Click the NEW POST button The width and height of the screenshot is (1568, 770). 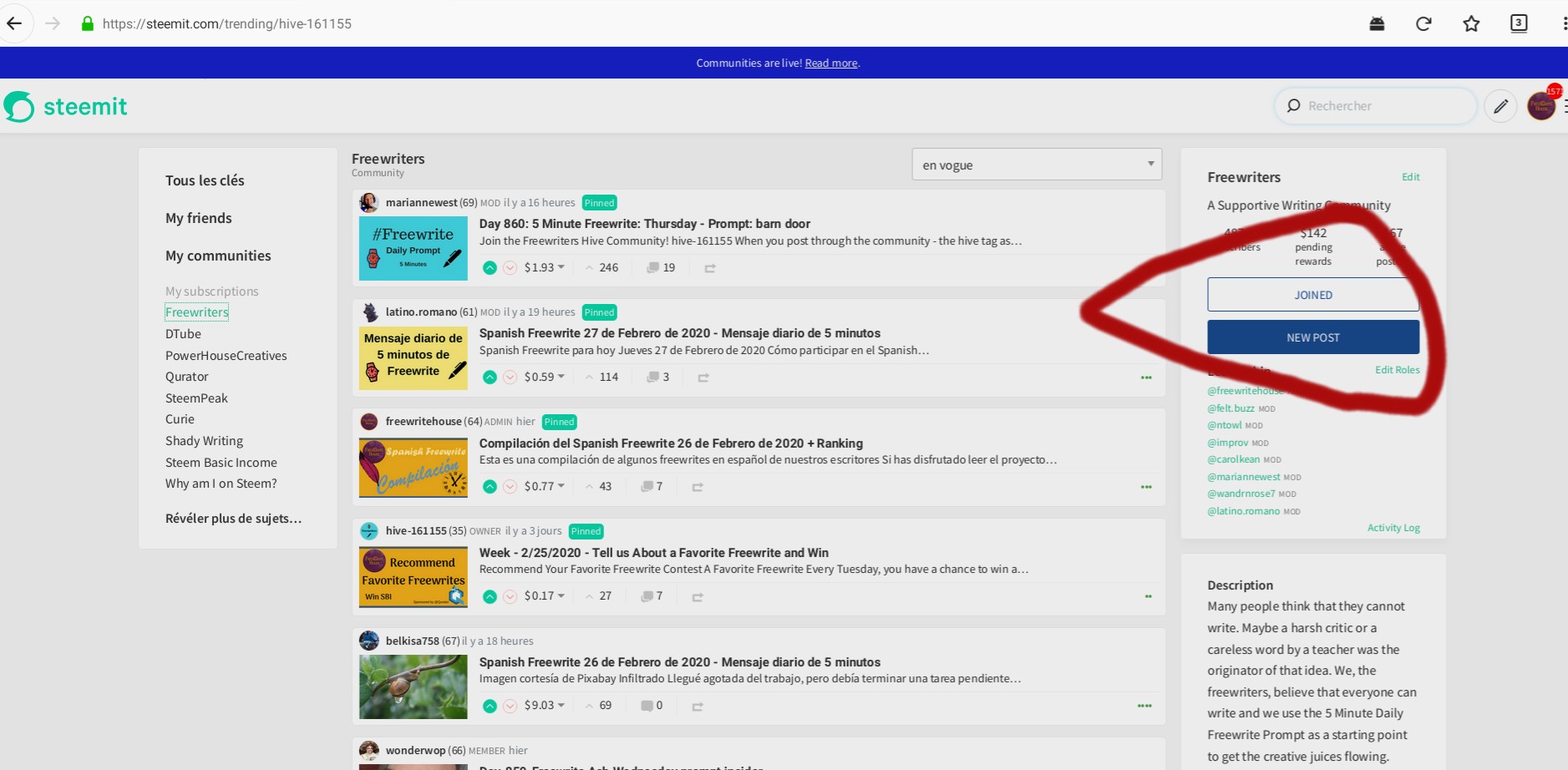coord(1312,337)
